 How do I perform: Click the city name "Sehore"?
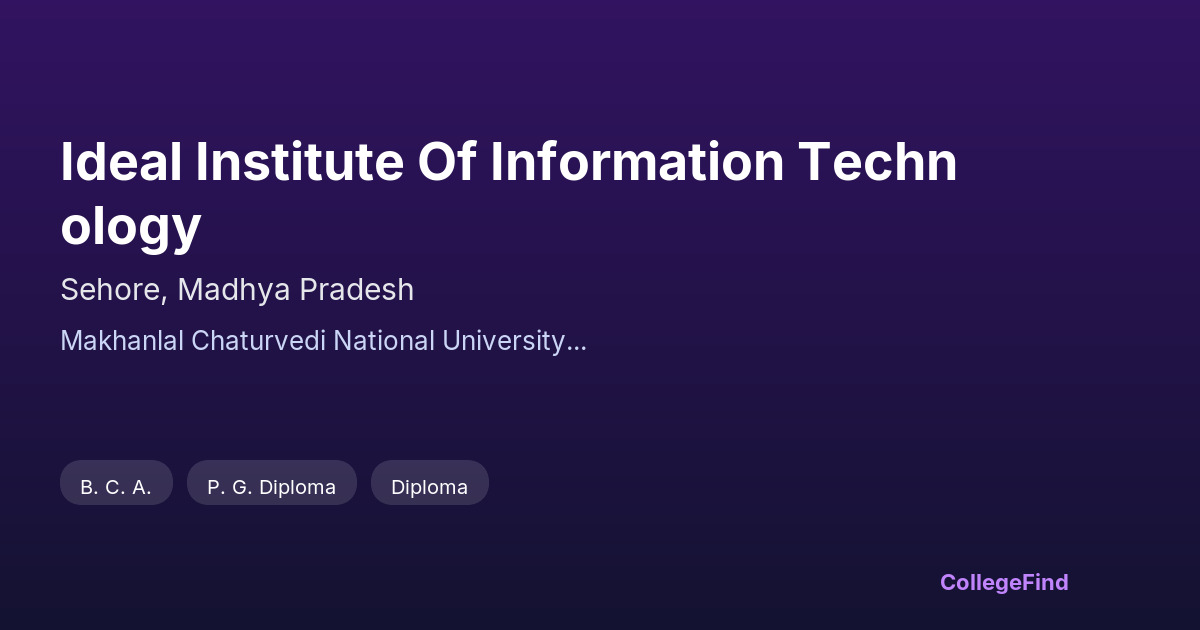(x=112, y=290)
